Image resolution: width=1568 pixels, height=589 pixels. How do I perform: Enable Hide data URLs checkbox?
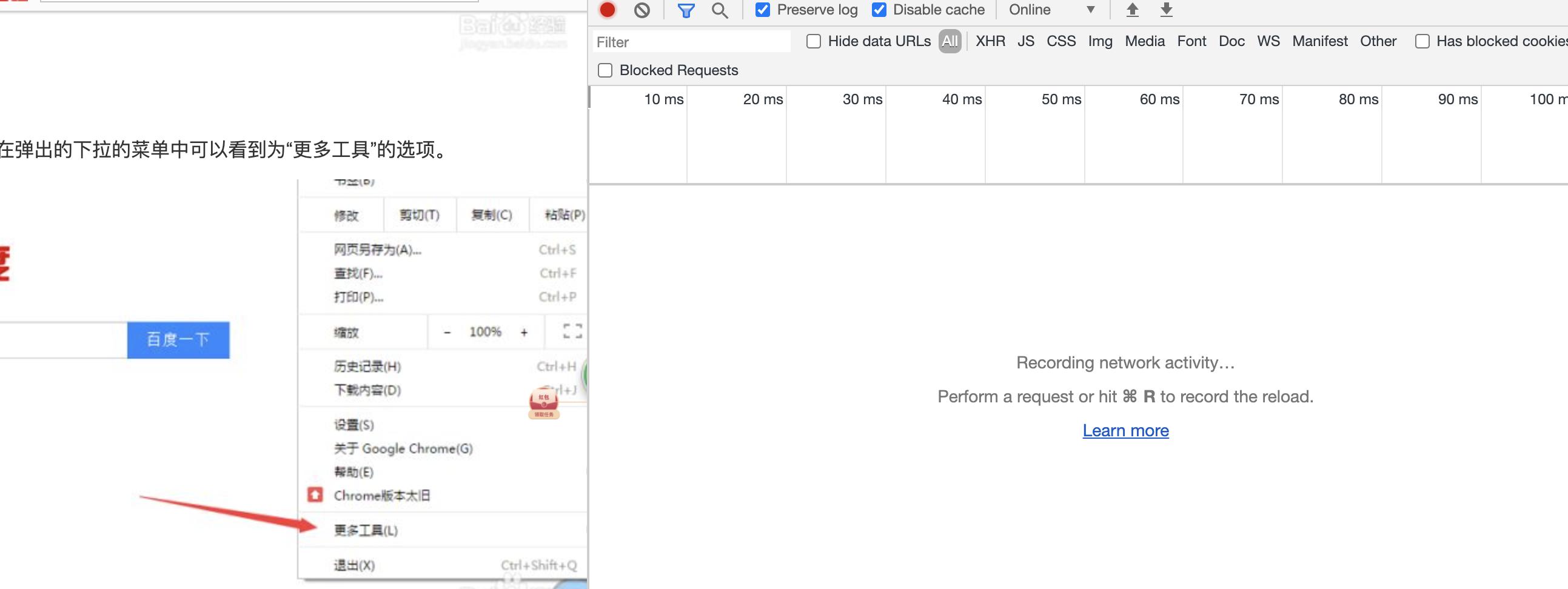814,41
